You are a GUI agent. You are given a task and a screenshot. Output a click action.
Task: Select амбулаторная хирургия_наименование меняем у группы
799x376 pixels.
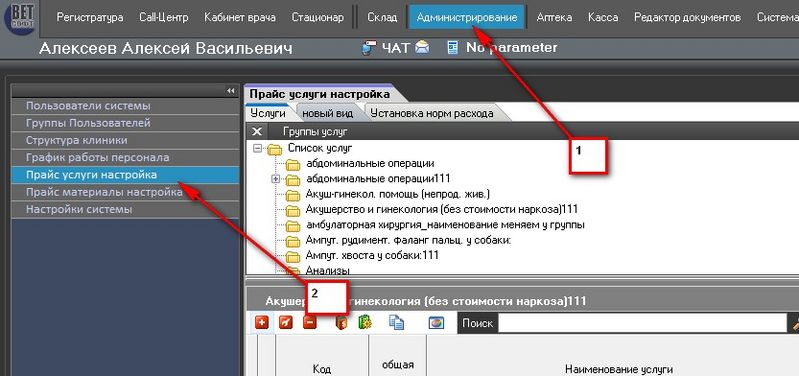(x=445, y=225)
